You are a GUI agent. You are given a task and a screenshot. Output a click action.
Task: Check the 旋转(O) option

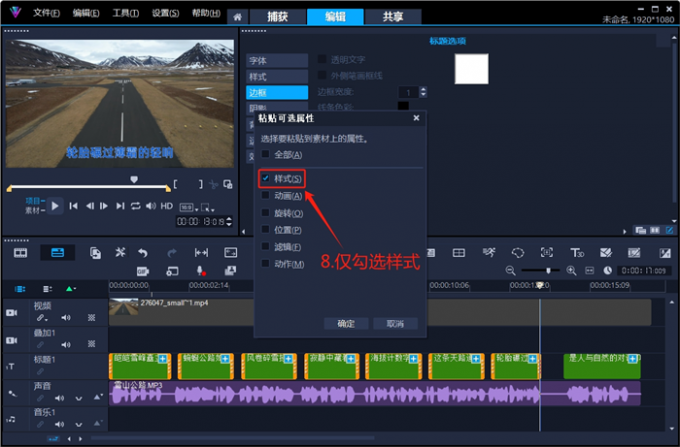(265, 212)
